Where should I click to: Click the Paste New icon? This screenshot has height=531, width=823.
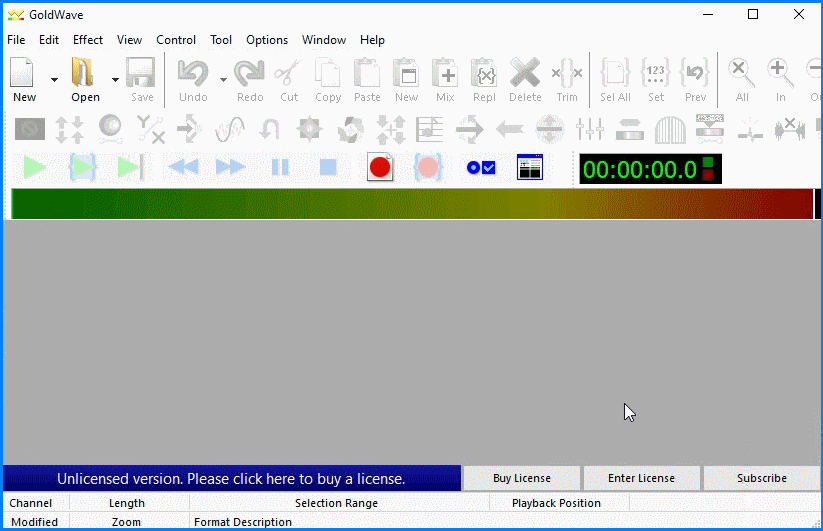[406, 73]
